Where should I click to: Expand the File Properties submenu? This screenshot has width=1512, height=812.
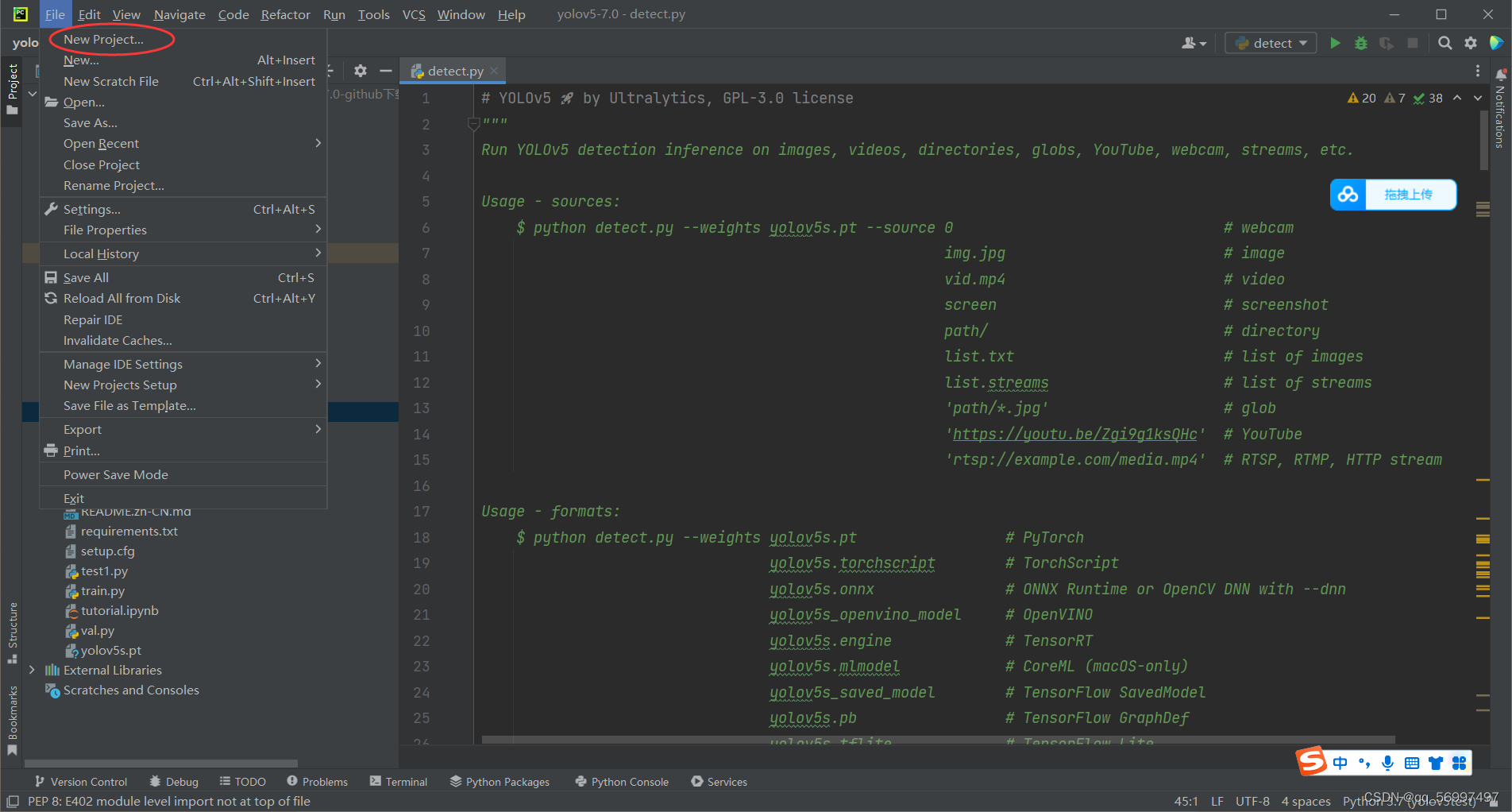point(183,230)
